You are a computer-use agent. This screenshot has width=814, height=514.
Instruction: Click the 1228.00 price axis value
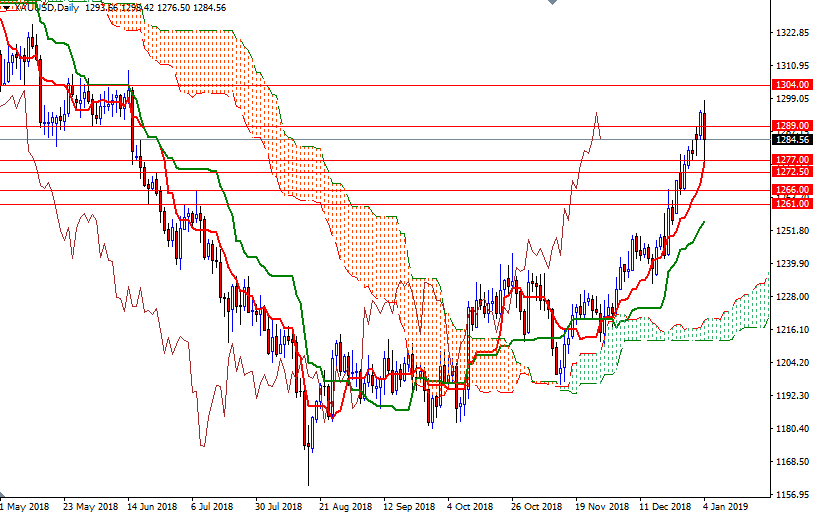791,297
